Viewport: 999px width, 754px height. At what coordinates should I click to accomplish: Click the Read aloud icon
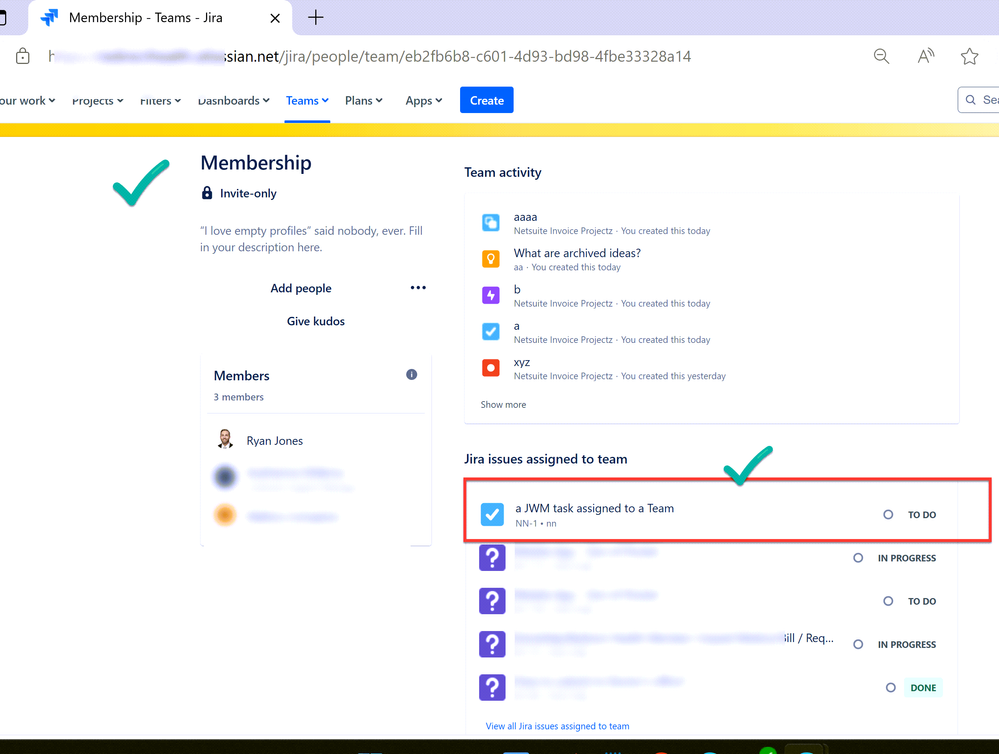click(x=926, y=56)
